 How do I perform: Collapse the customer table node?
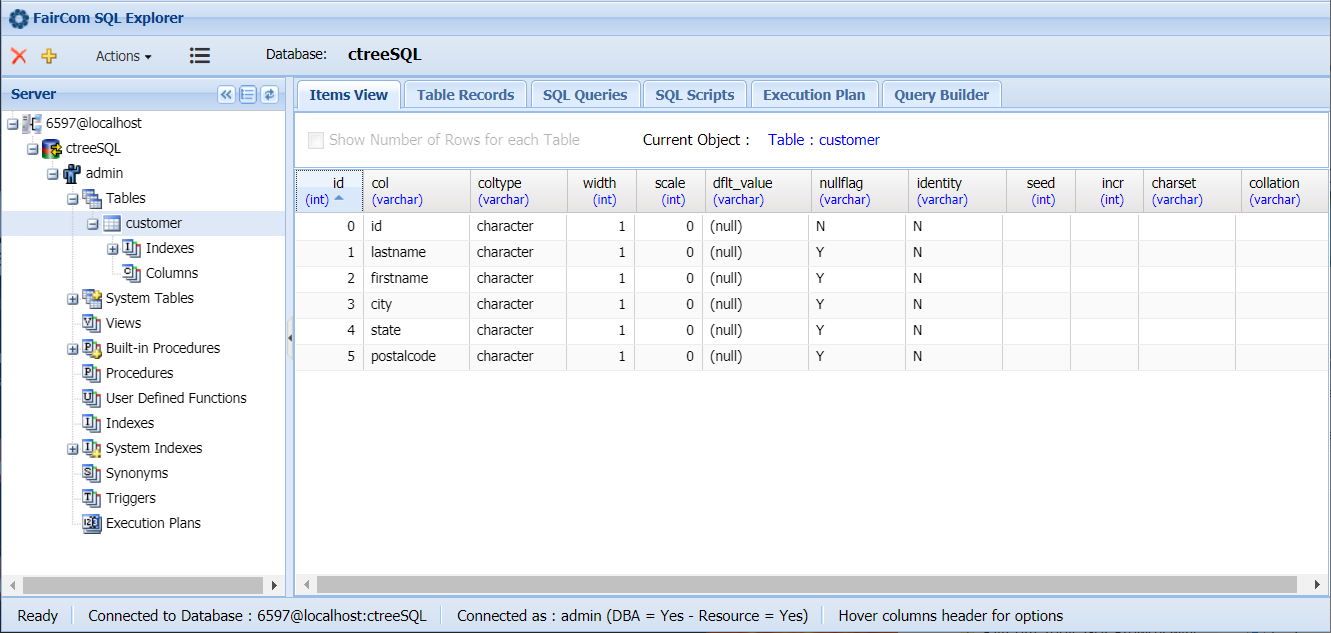(92, 224)
